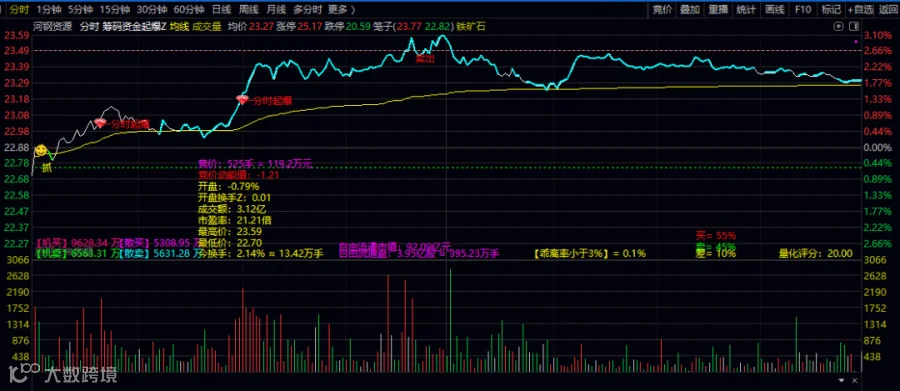
Task: Click the 3.10% axis label on right
Action: [877, 35]
